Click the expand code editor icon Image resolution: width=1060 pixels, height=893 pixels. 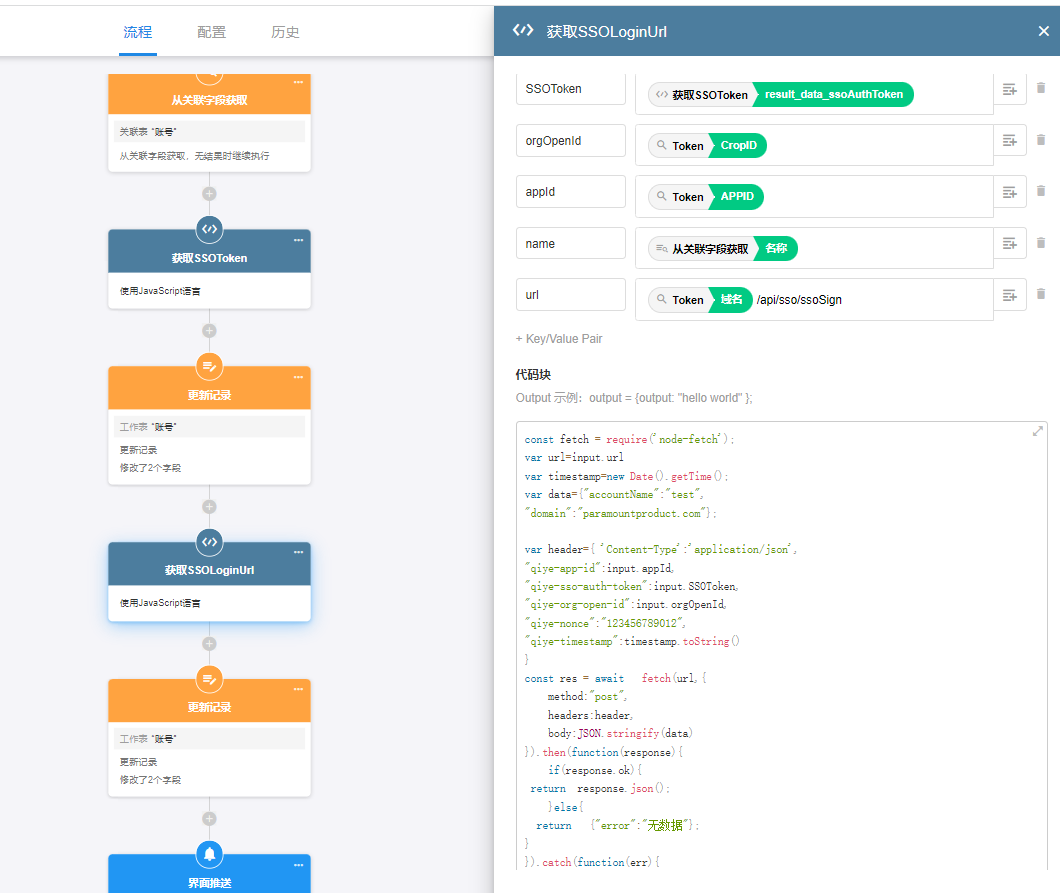[x=1037, y=431]
